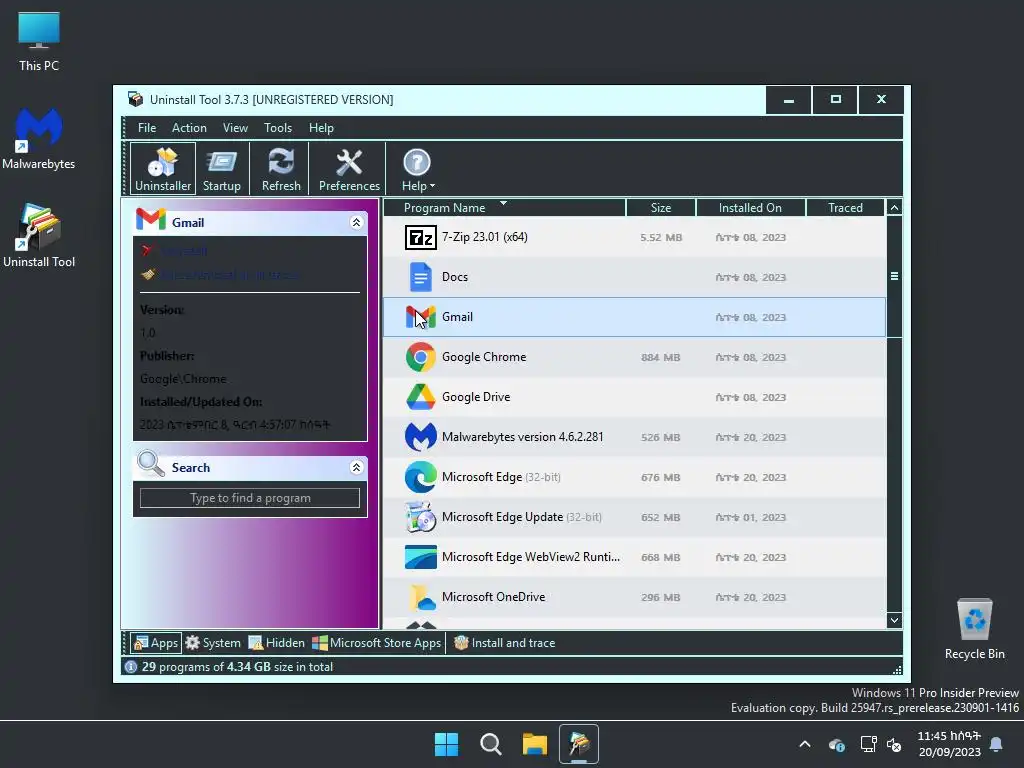Select the Microsoft OneDrive icon
The width and height of the screenshot is (1024, 768).
point(421,597)
